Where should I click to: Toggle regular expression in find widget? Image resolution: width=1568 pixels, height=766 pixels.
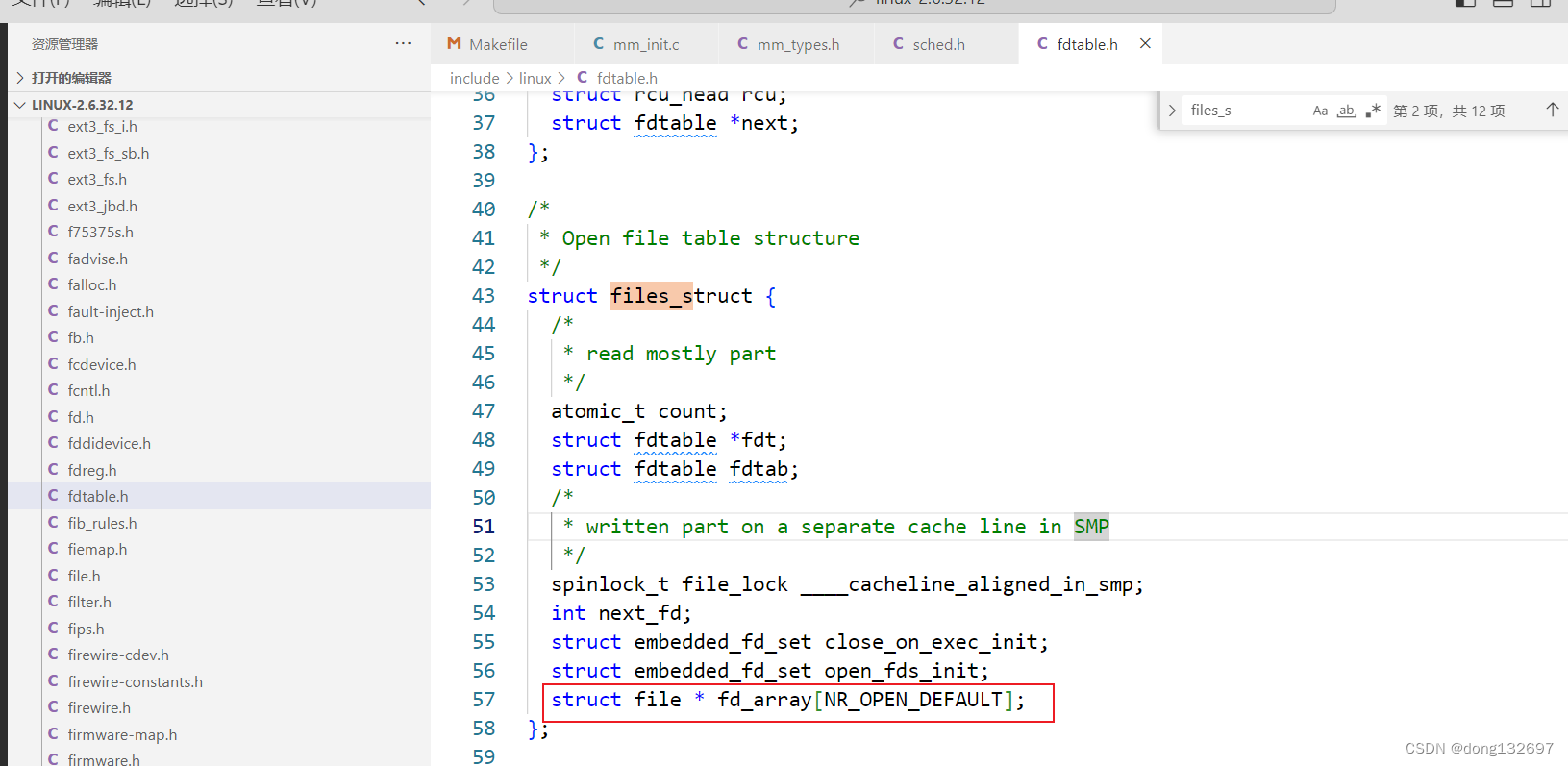pos(1373,111)
